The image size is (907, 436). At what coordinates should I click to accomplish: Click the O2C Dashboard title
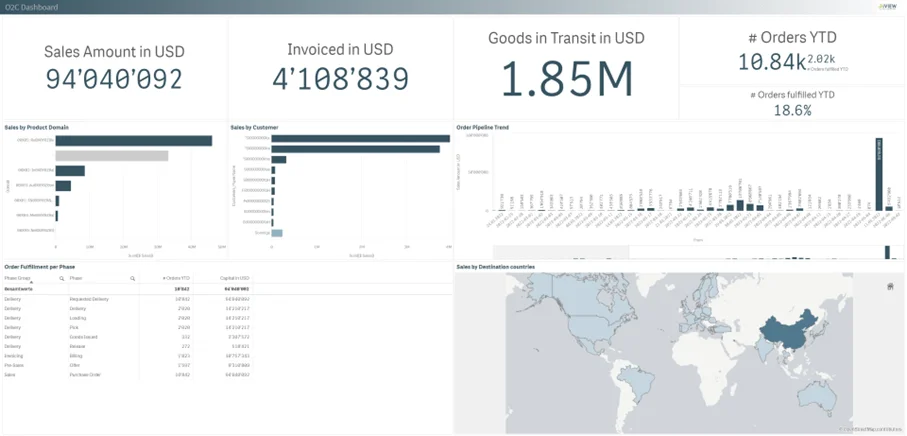[31, 7]
